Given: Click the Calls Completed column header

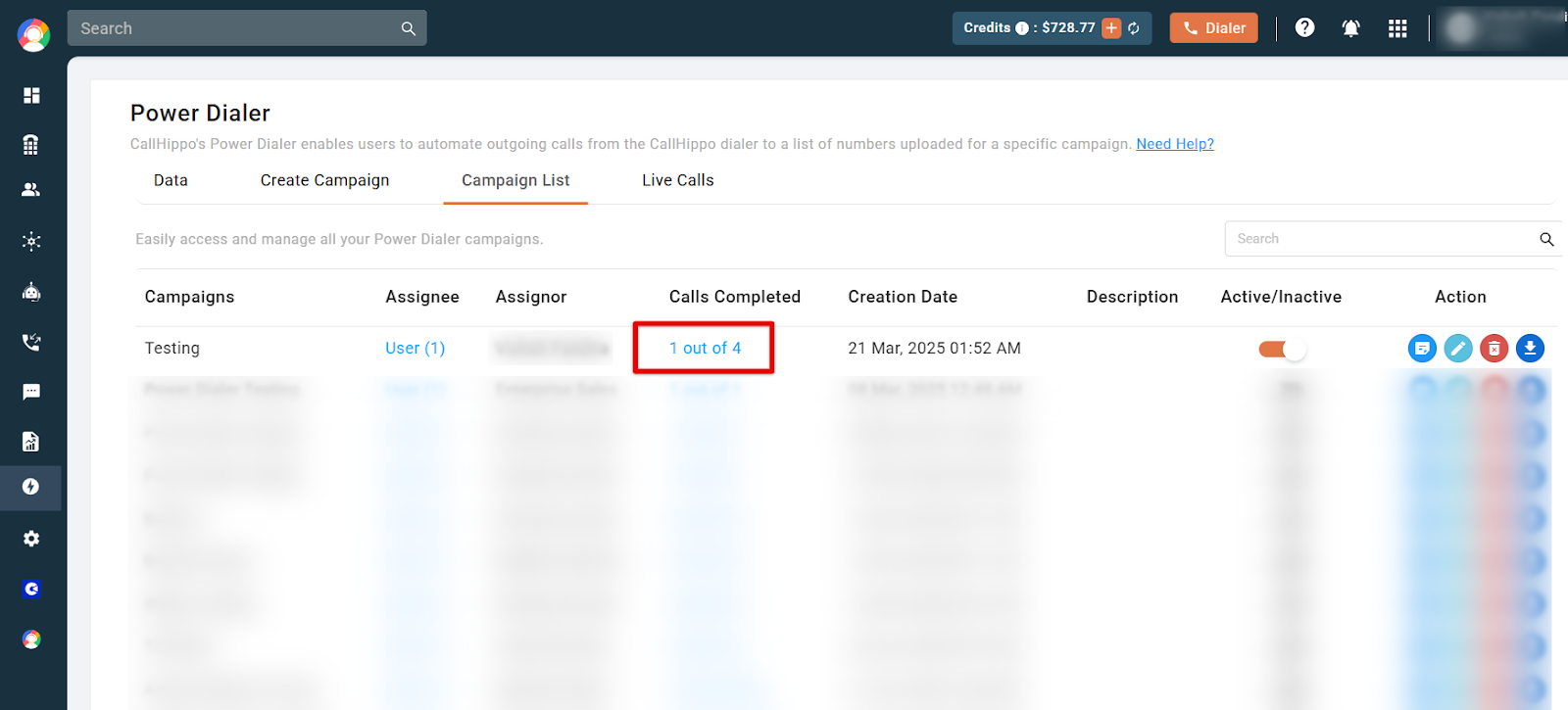Looking at the screenshot, I should 735,297.
